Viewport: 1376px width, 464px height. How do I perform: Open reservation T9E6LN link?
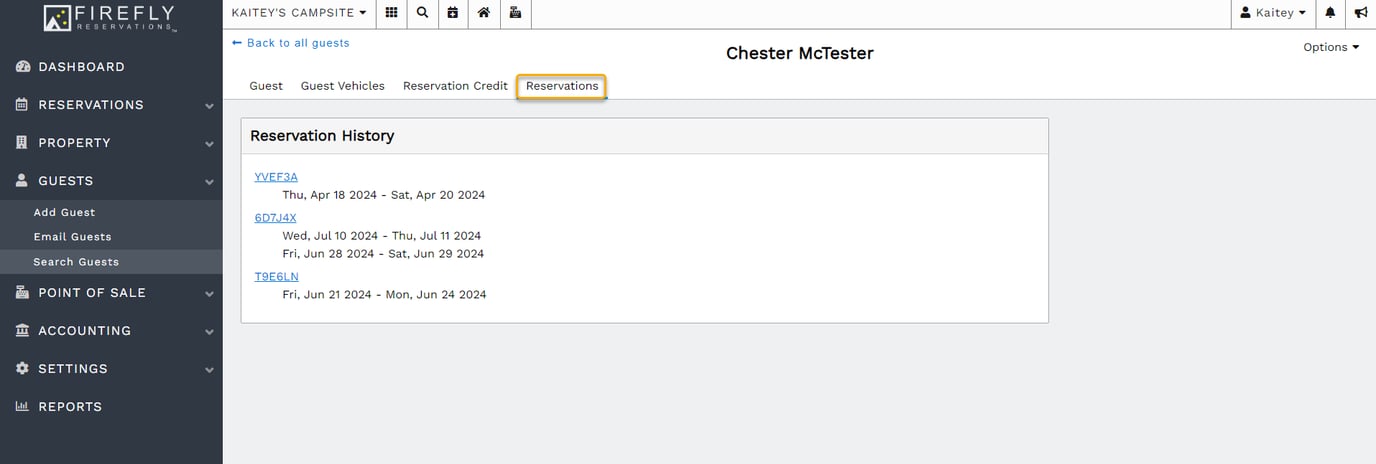[x=276, y=276]
